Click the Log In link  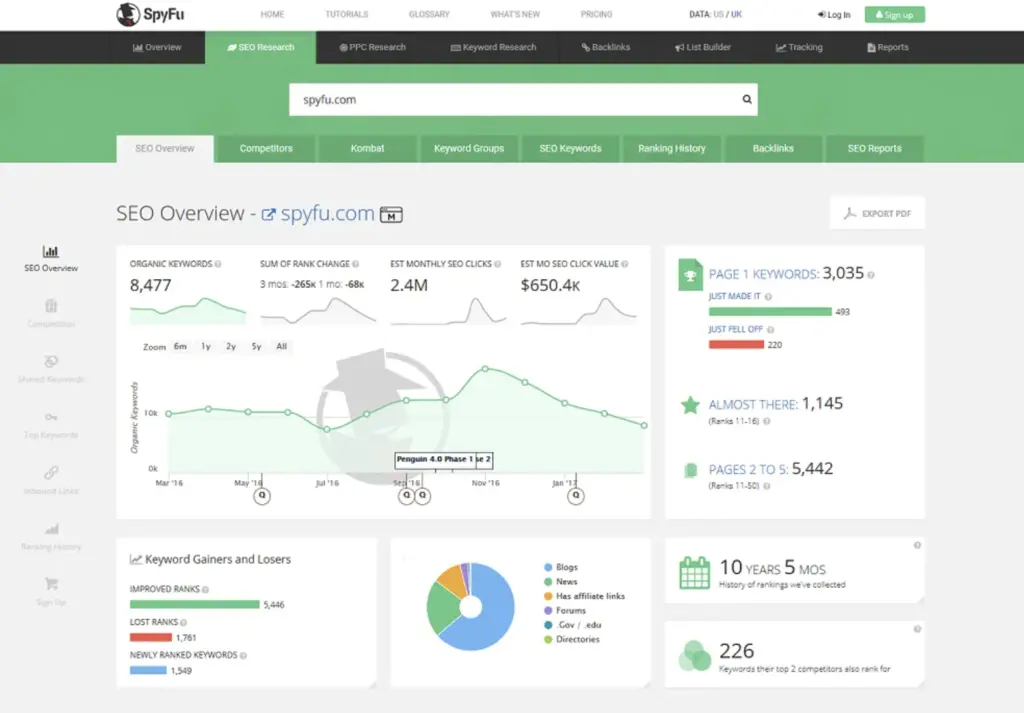point(834,14)
